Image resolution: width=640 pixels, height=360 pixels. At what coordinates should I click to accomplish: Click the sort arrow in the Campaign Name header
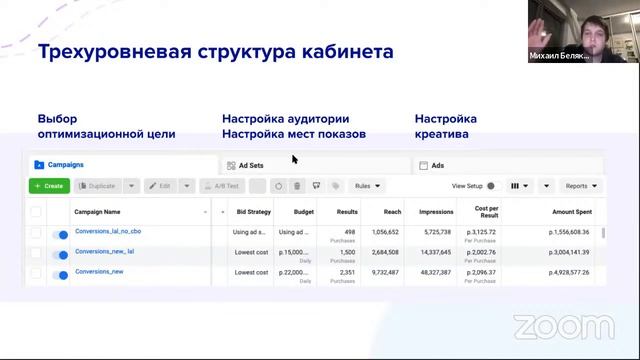click(x=205, y=212)
